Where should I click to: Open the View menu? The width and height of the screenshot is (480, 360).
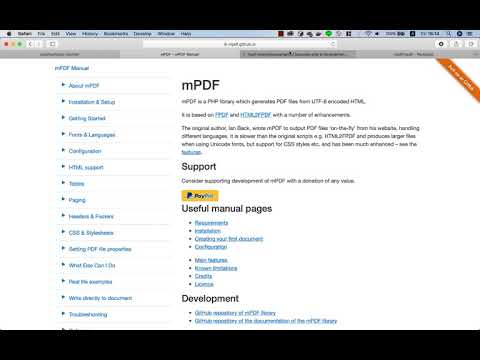tap(71, 34)
